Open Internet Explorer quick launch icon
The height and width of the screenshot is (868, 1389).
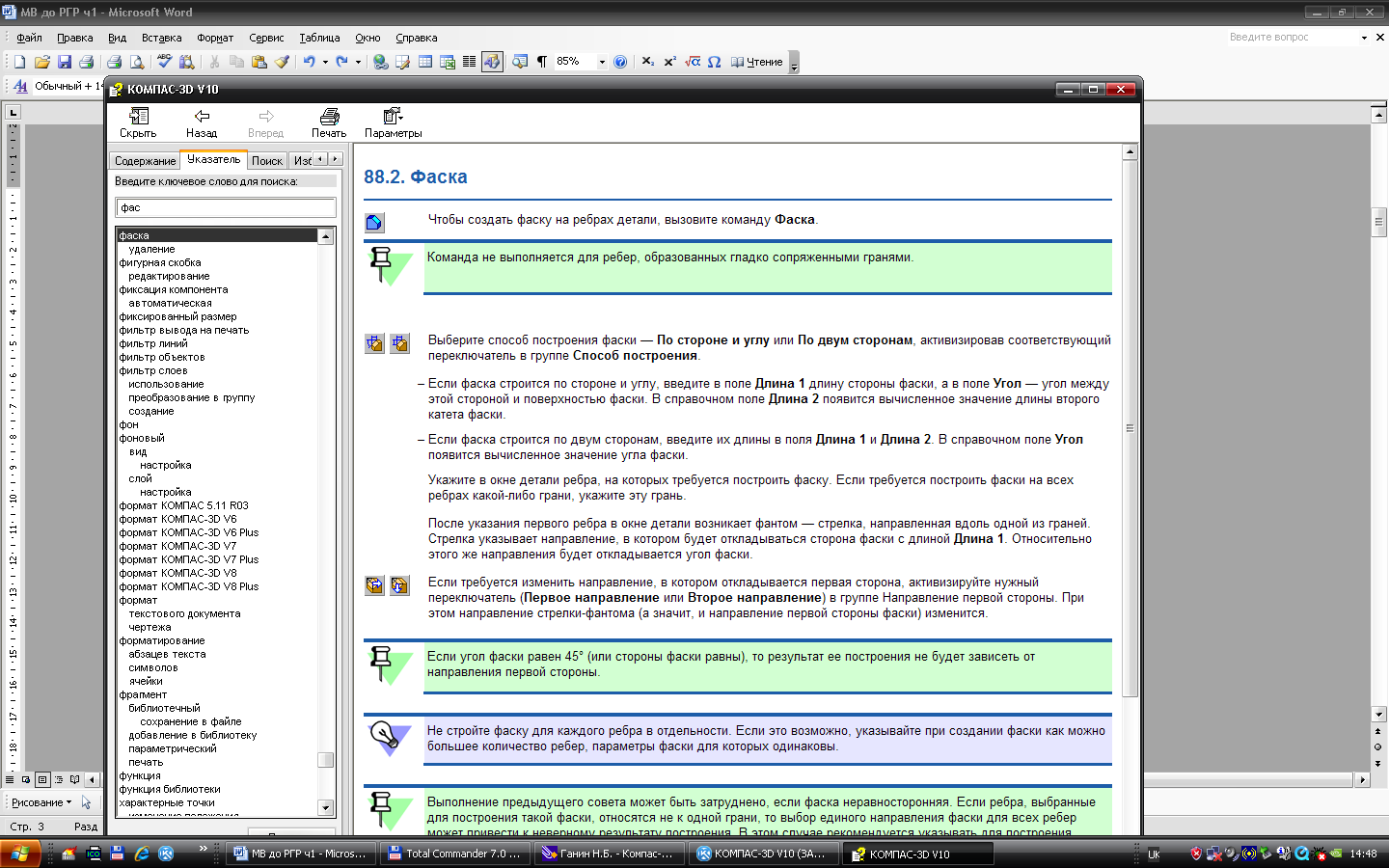tap(142, 854)
